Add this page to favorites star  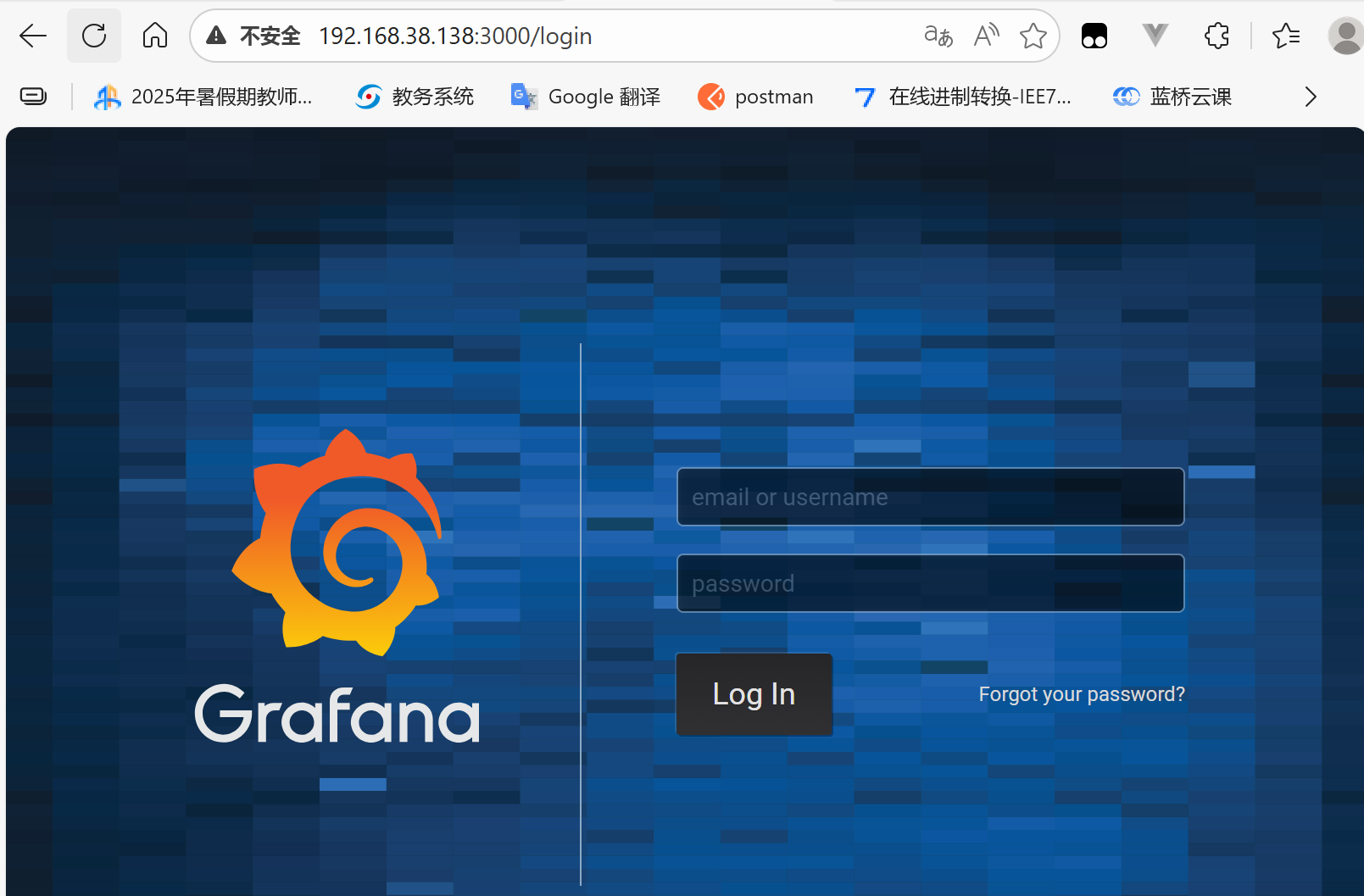[1033, 36]
